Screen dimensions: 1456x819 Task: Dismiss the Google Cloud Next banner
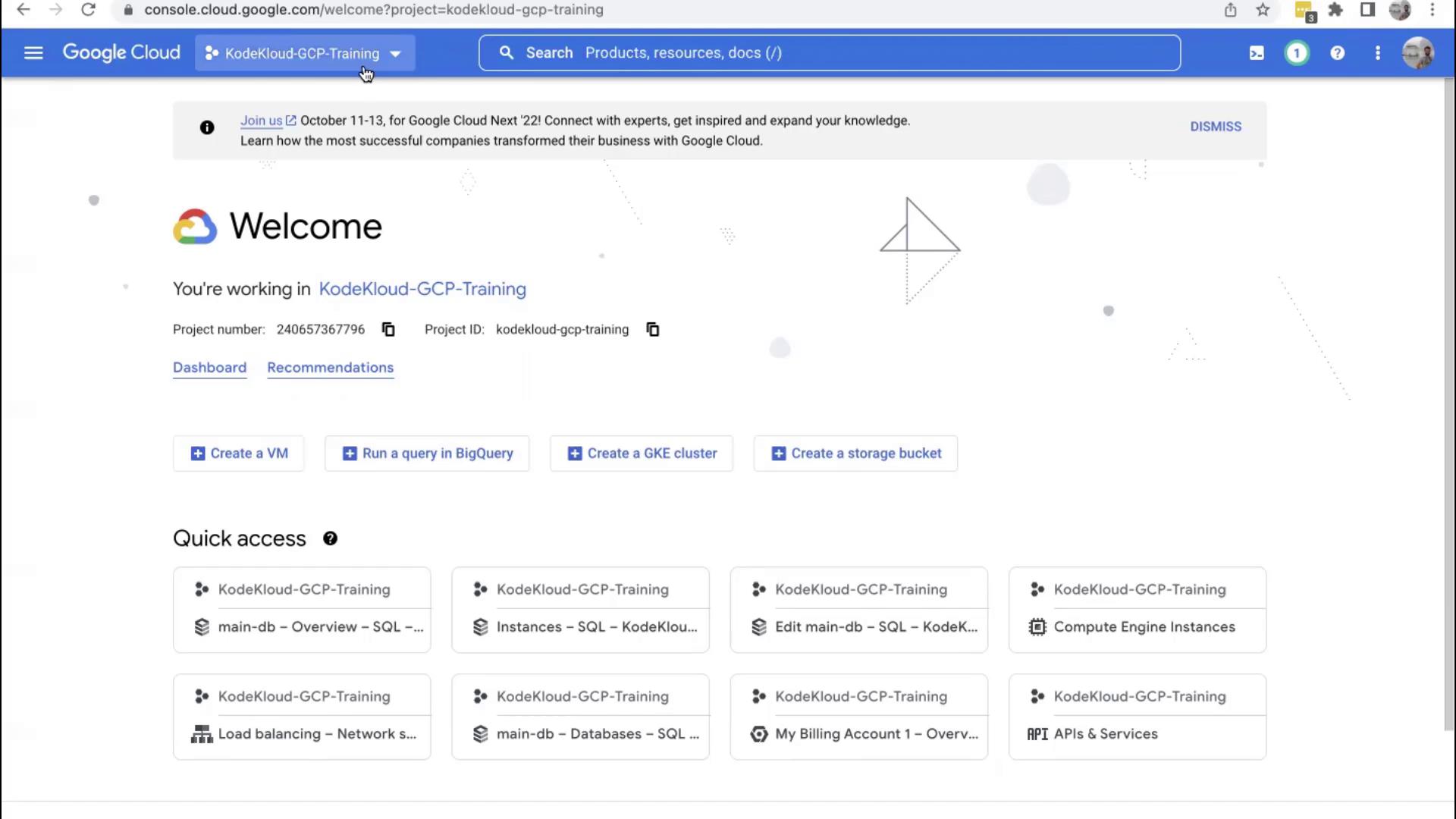point(1215,127)
